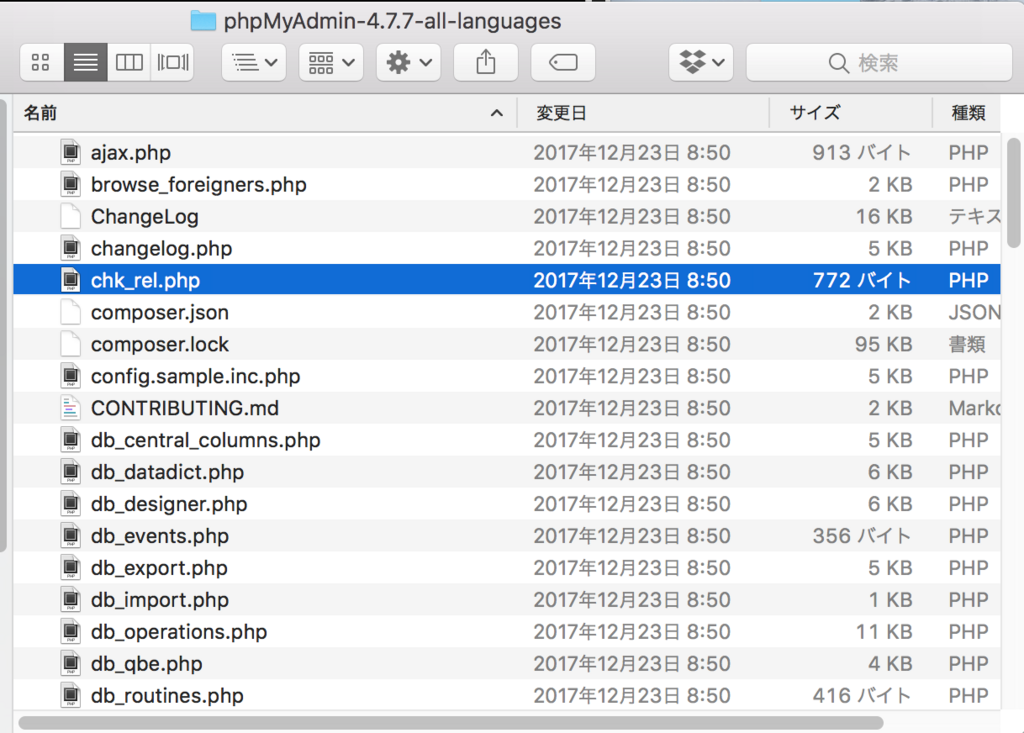
Task: Click the 検索 search field
Action: [x=879, y=63]
